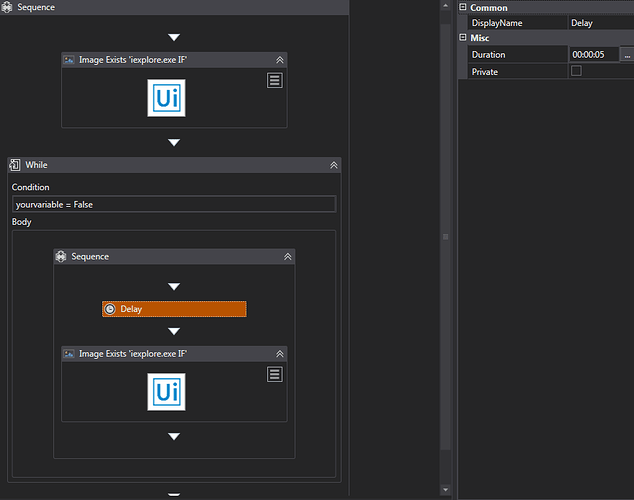Select the Delay activity clock icon
The height and width of the screenshot is (500, 634).
pos(110,309)
